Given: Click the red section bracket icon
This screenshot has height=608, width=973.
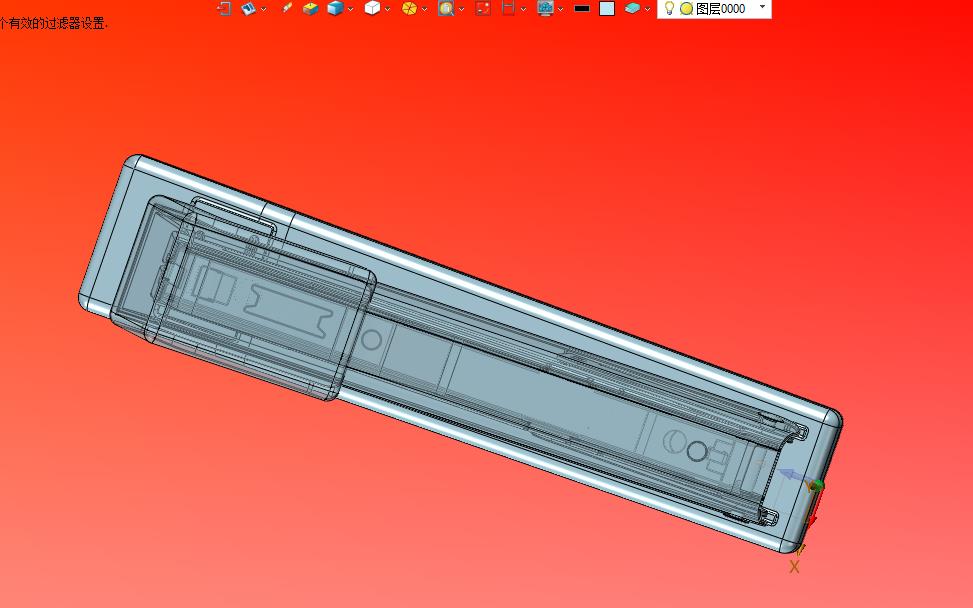Looking at the screenshot, I should (x=508, y=8).
